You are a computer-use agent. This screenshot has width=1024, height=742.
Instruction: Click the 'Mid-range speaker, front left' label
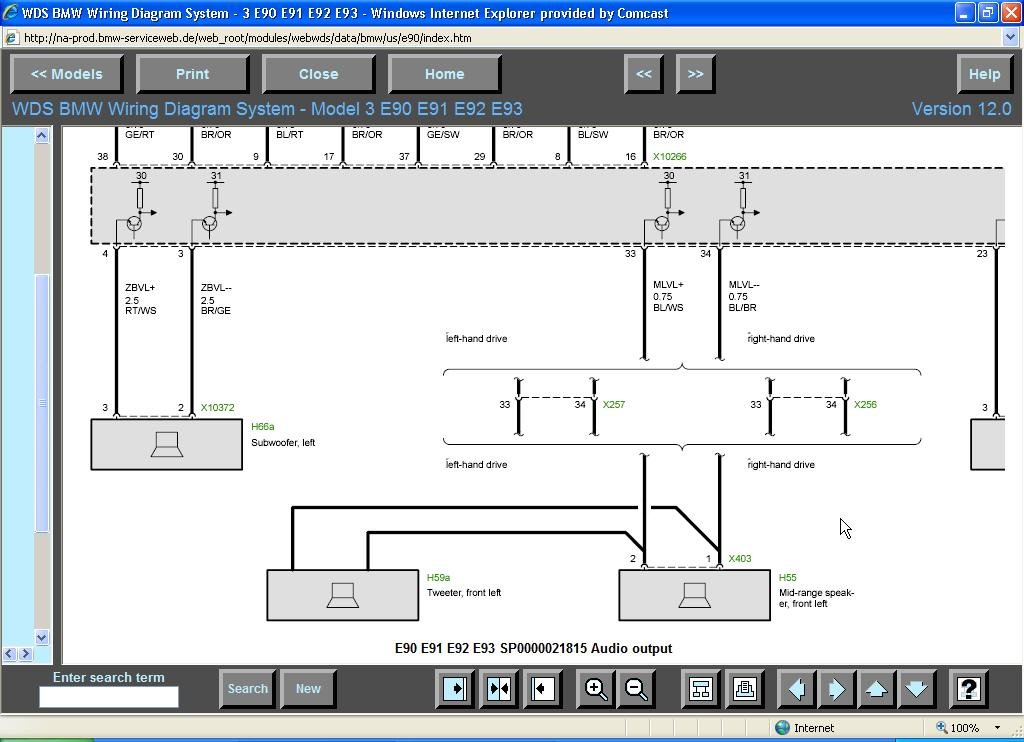click(x=816, y=598)
